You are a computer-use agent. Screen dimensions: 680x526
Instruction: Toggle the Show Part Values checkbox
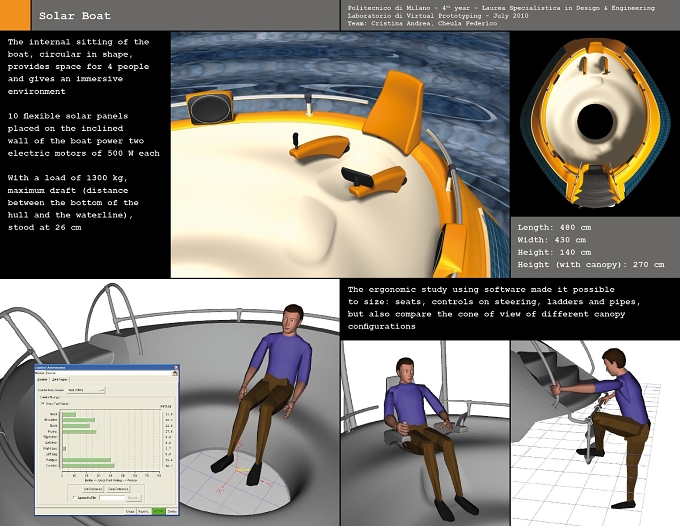[x=42, y=403]
